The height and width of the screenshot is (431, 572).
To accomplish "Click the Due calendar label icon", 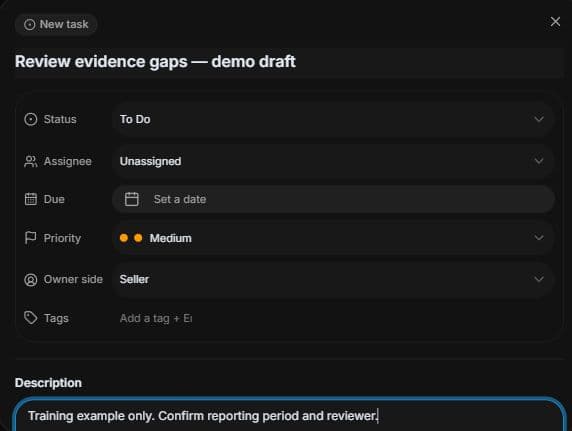I will pyautogui.click(x=31, y=199).
